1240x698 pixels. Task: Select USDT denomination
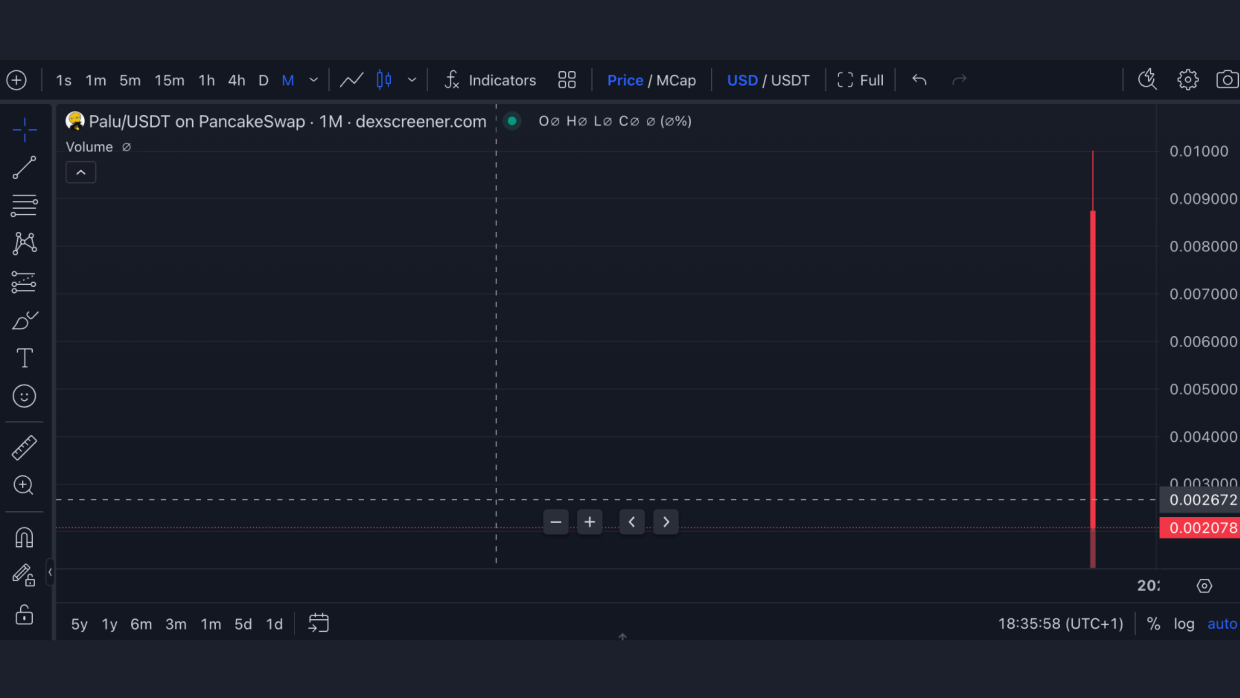click(x=790, y=80)
